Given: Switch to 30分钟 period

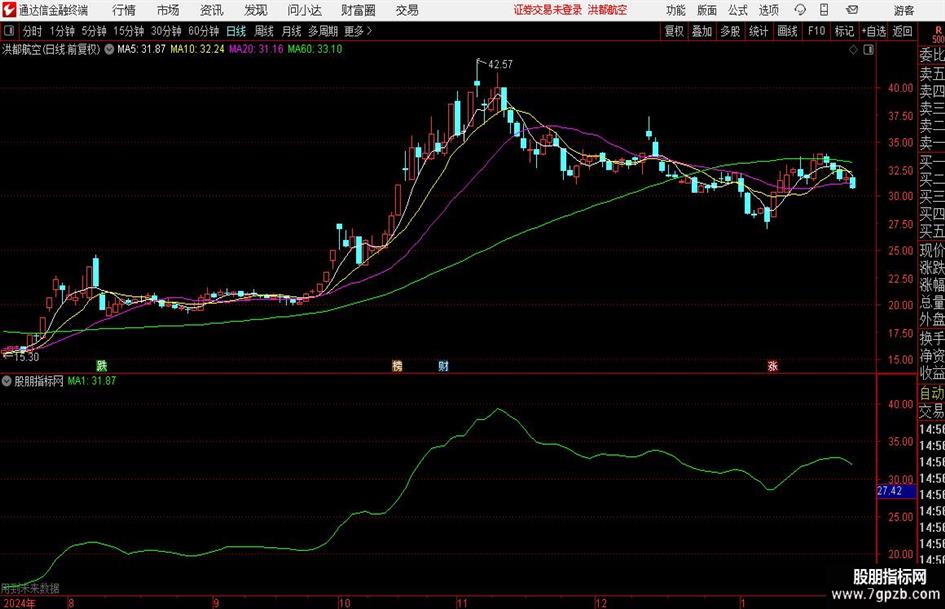Looking at the screenshot, I should (x=166, y=31).
